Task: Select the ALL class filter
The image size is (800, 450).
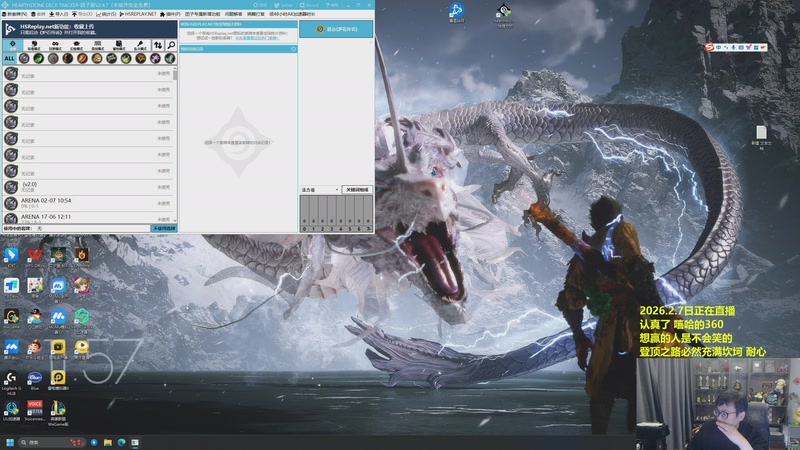Action: point(9,58)
